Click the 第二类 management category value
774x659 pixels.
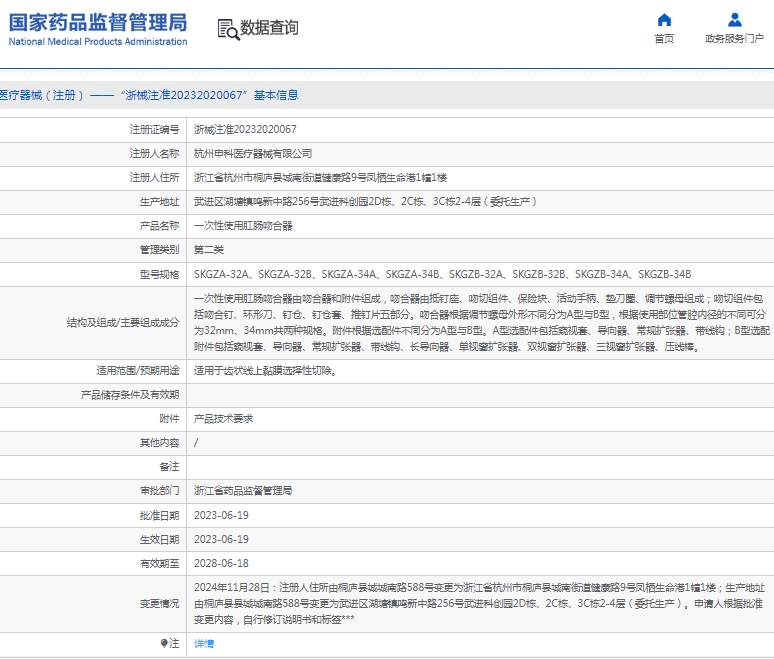tap(209, 250)
